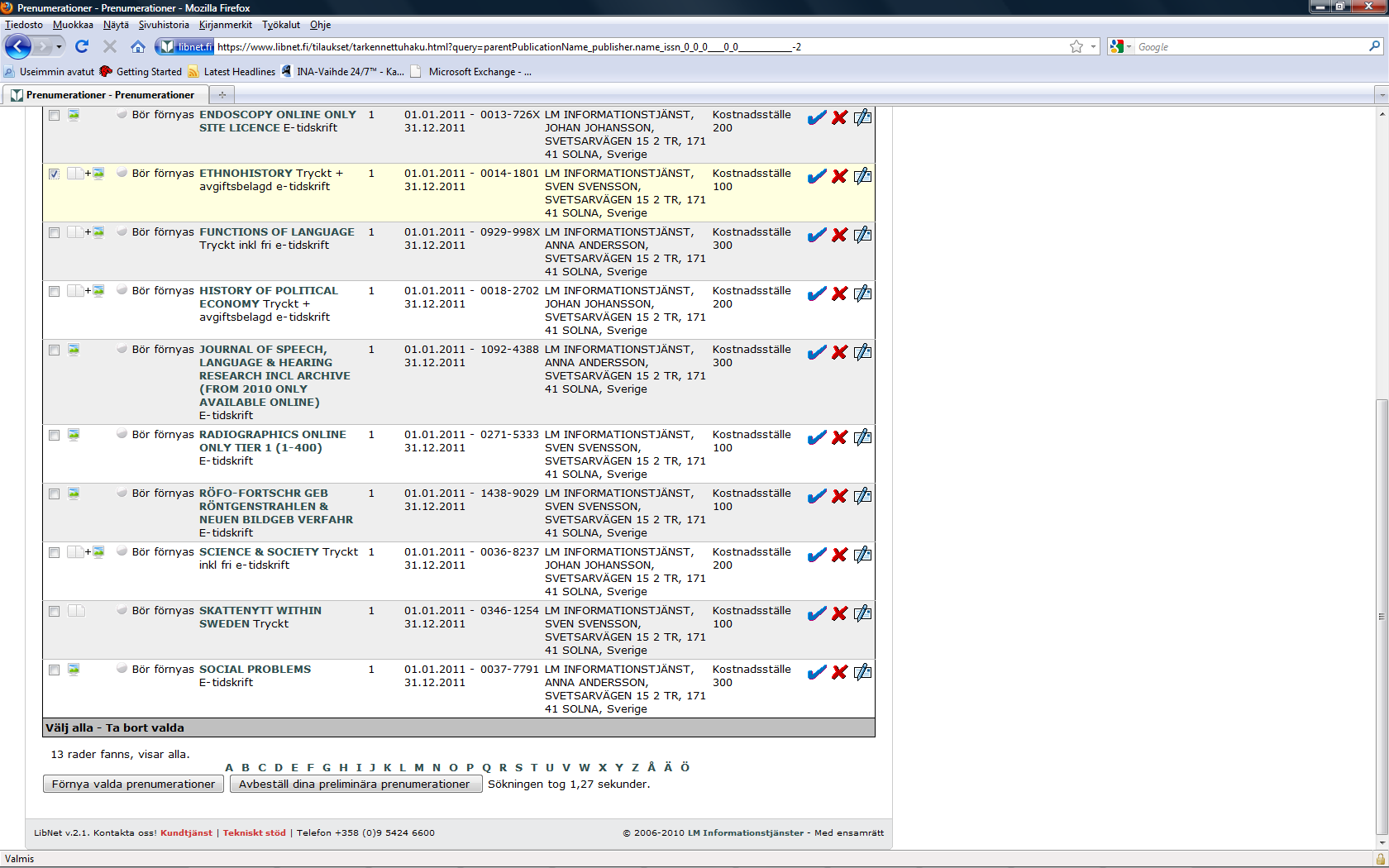The width and height of the screenshot is (1389, 868).
Task: Open new tab button
Action: point(222,95)
